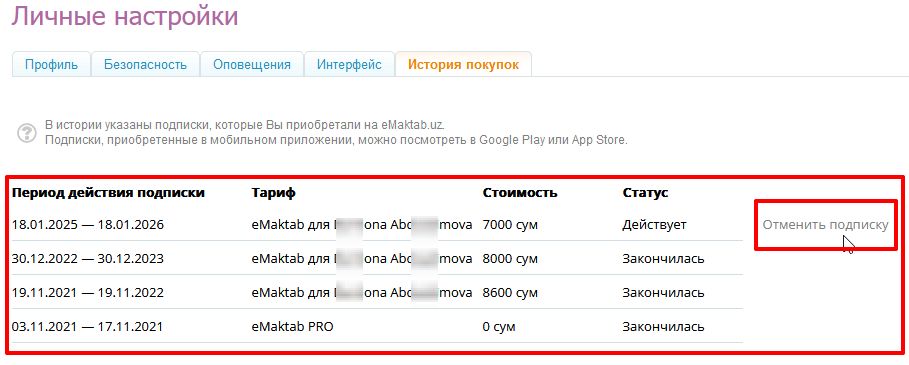Viewport: 909px width, 365px height.
Task: Click the eMaktab tariff in the 8000 сум row
Action: (362, 258)
